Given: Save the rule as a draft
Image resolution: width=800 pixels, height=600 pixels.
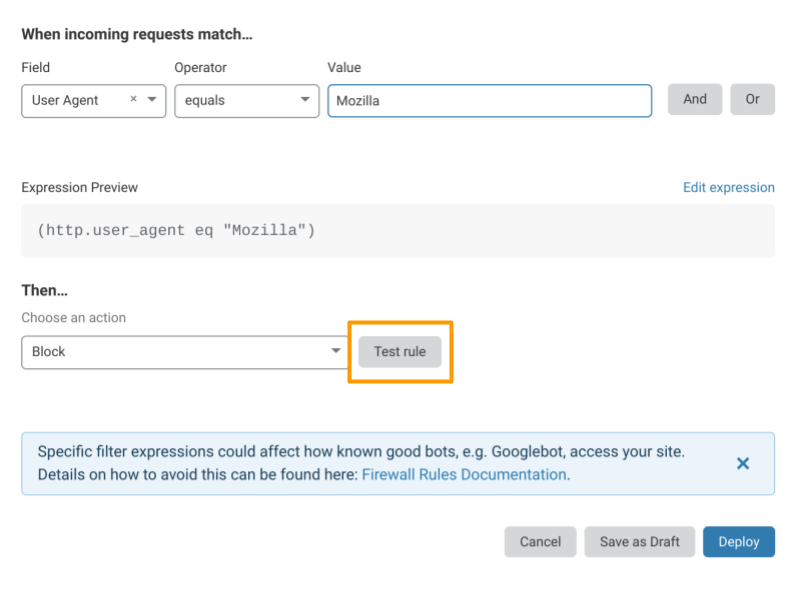Looking at the screenshot, I should (639, 541).
